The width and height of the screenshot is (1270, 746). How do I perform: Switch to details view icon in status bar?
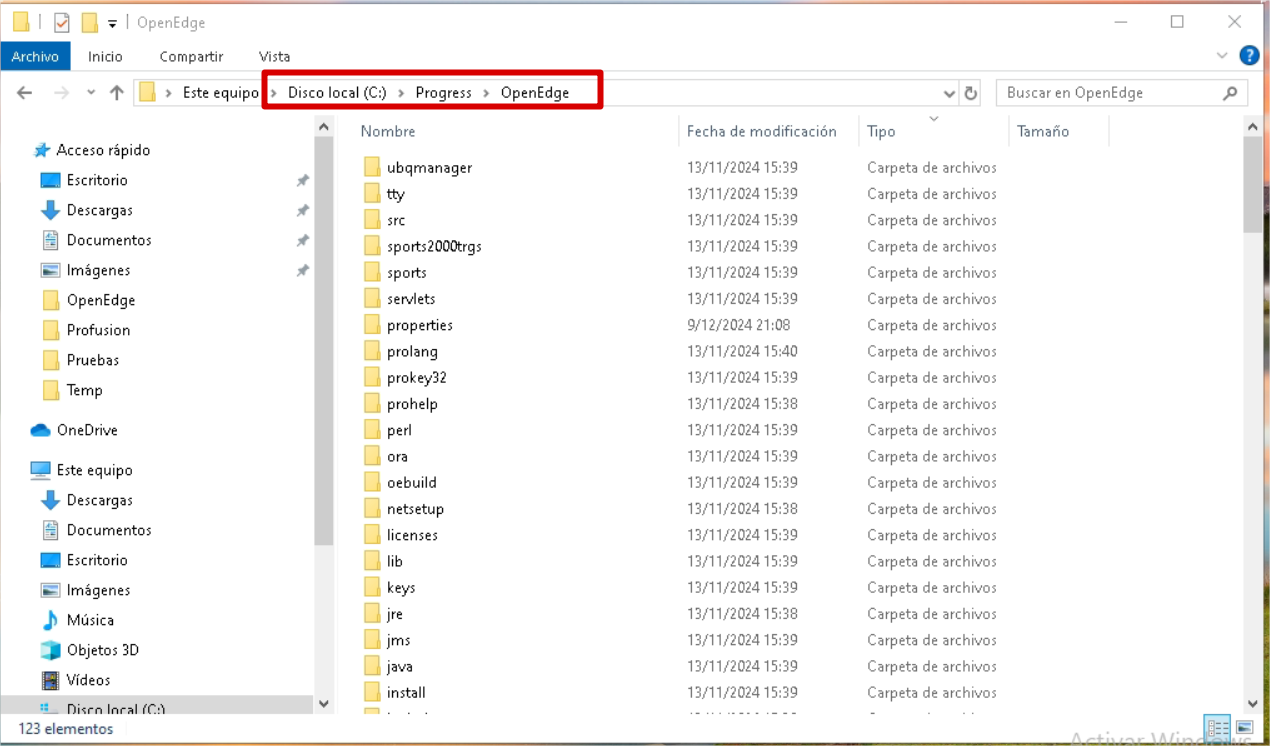click(1217, 728)
